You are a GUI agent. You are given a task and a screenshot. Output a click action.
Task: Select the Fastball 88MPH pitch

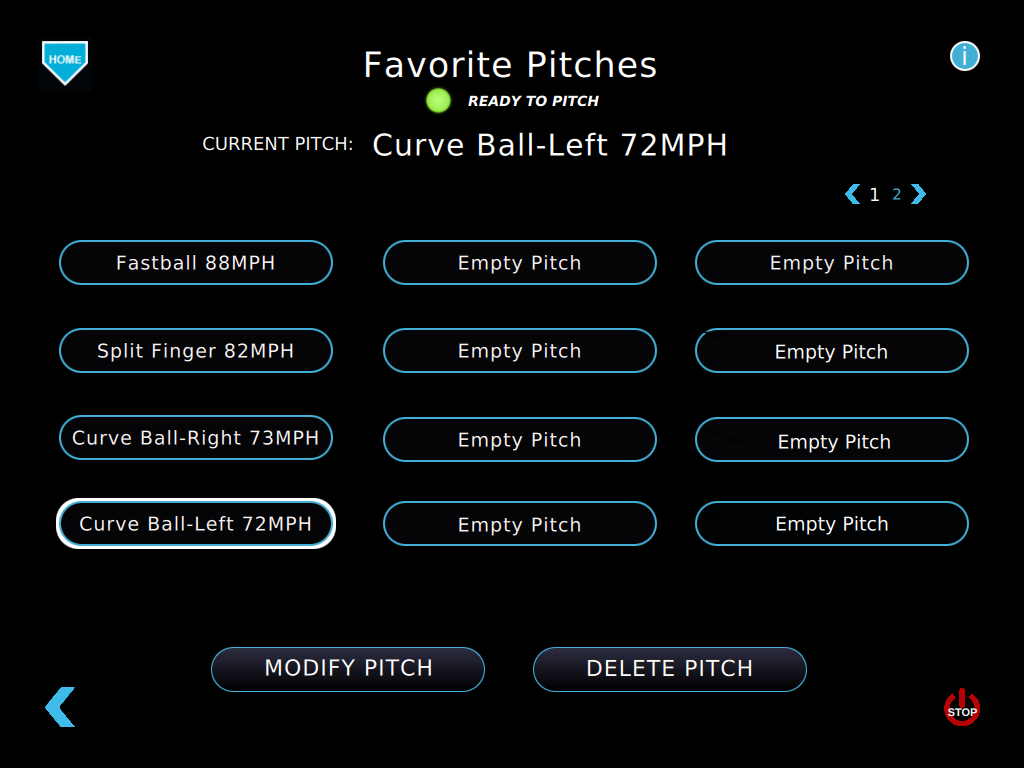point(196,262)
